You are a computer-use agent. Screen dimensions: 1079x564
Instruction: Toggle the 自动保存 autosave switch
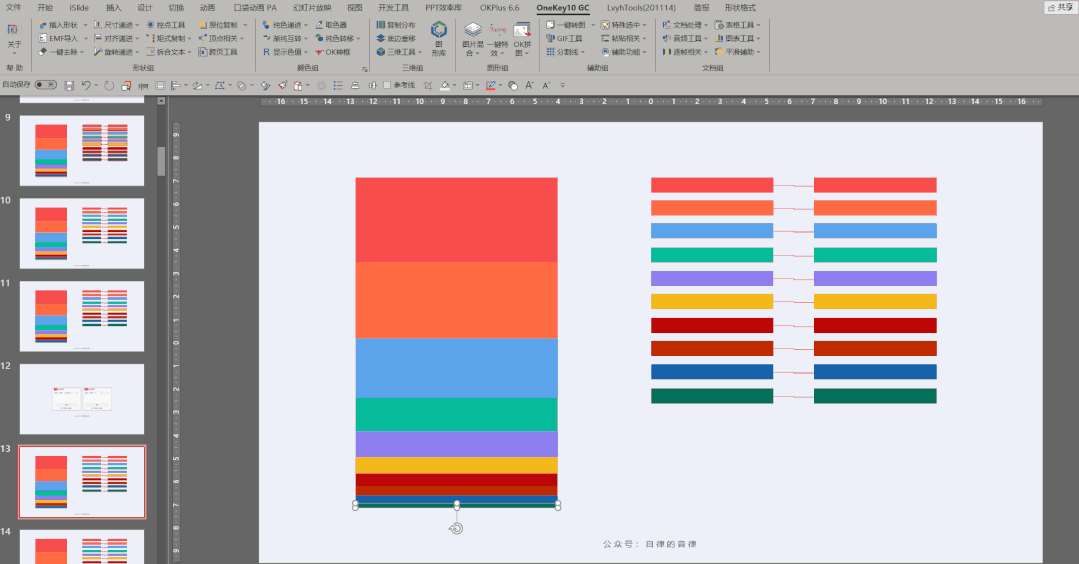45,85
